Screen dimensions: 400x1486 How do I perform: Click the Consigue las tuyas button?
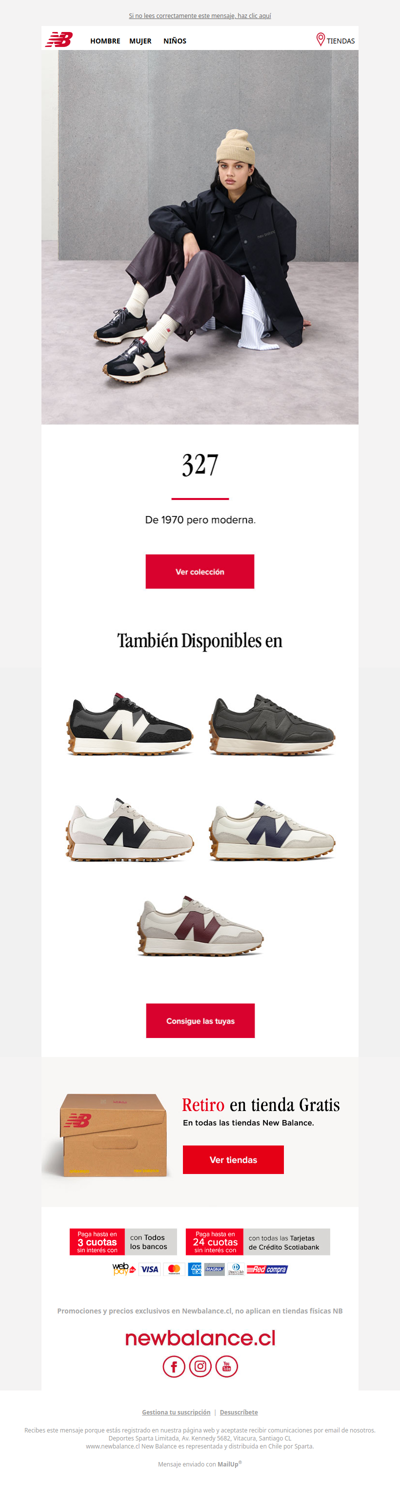(x=200, y=1021)
